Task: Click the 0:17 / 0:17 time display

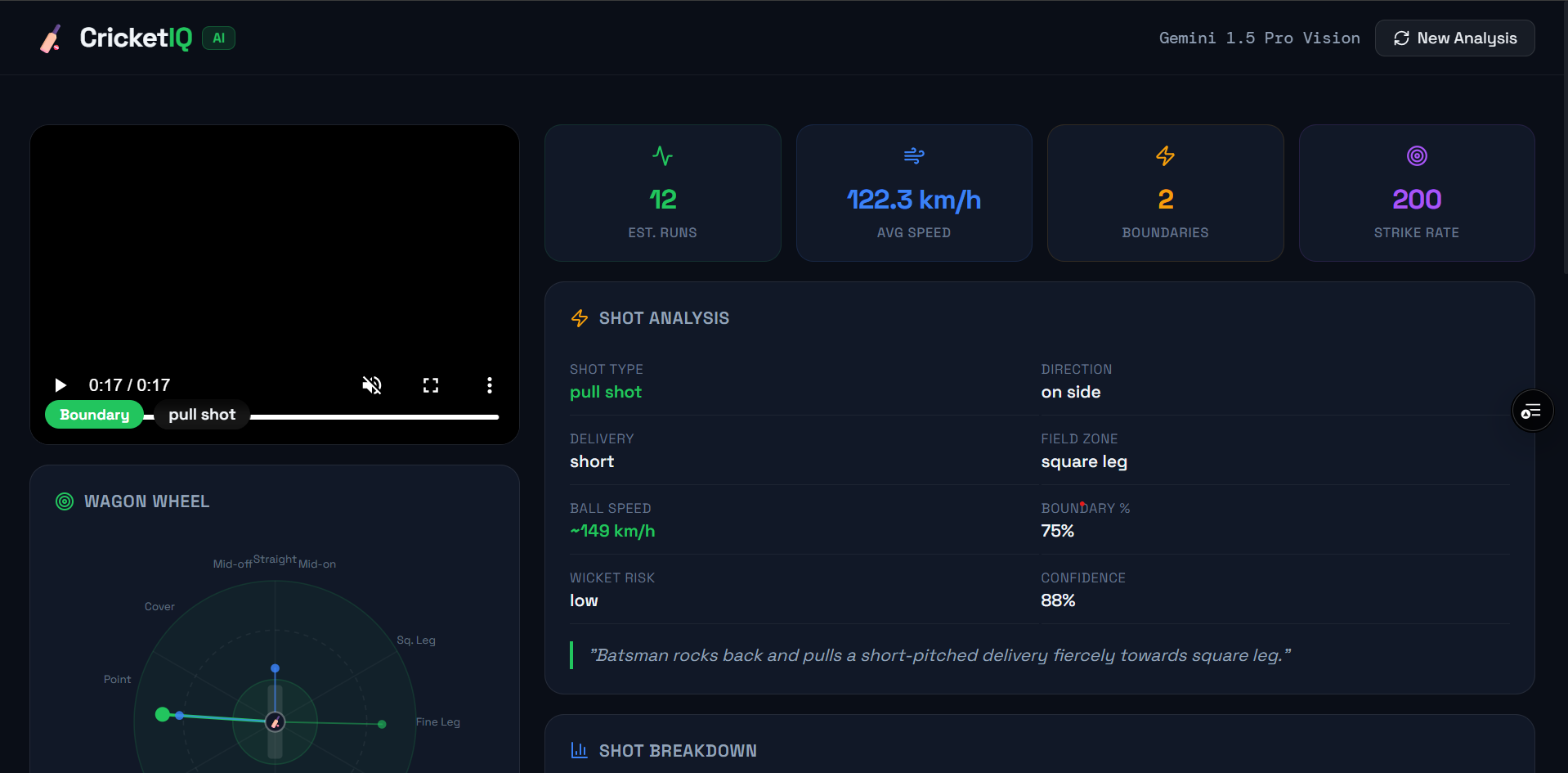Action: [x=129, y=385]
